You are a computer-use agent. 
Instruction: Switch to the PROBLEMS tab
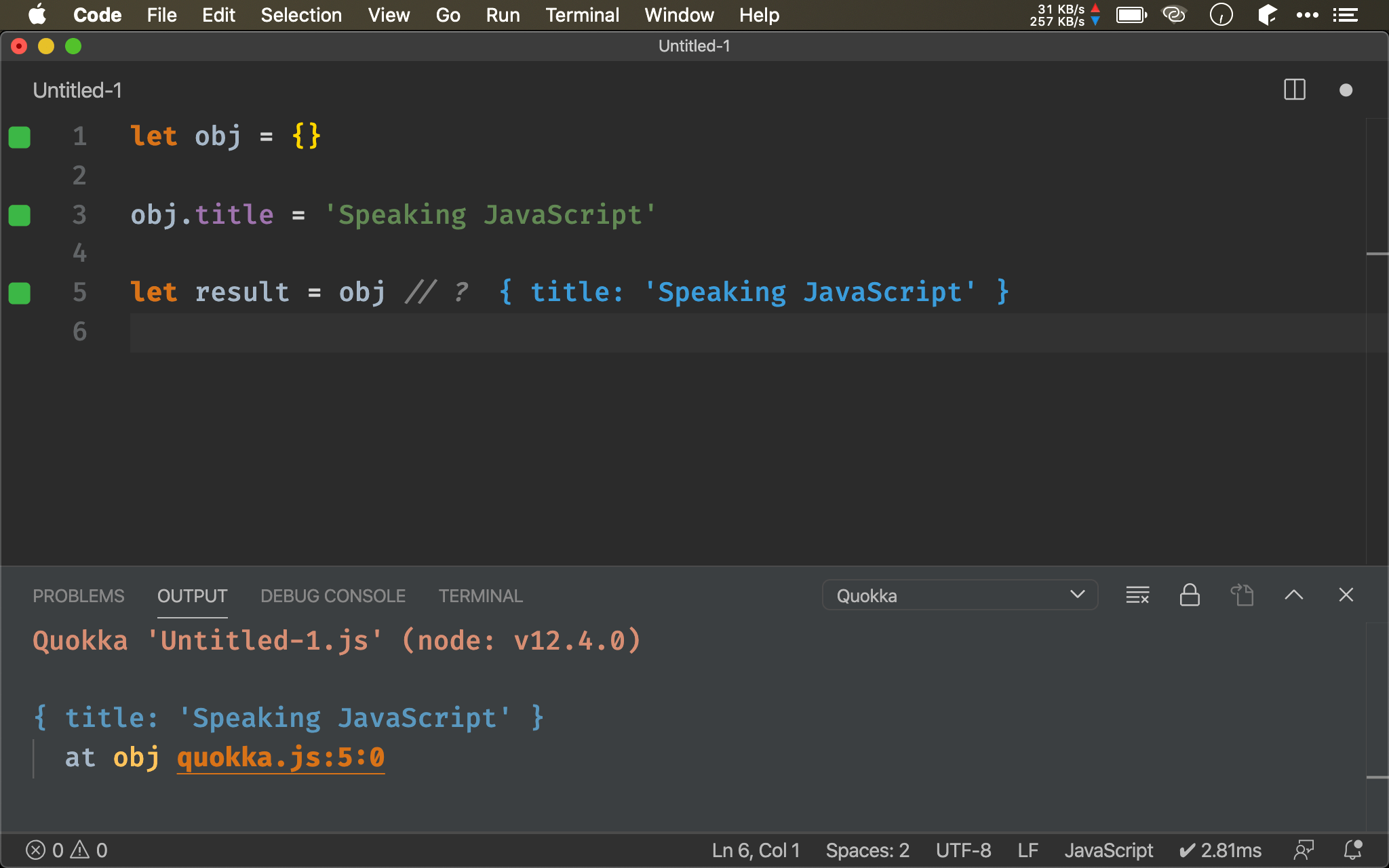click(x=79, y=595)
